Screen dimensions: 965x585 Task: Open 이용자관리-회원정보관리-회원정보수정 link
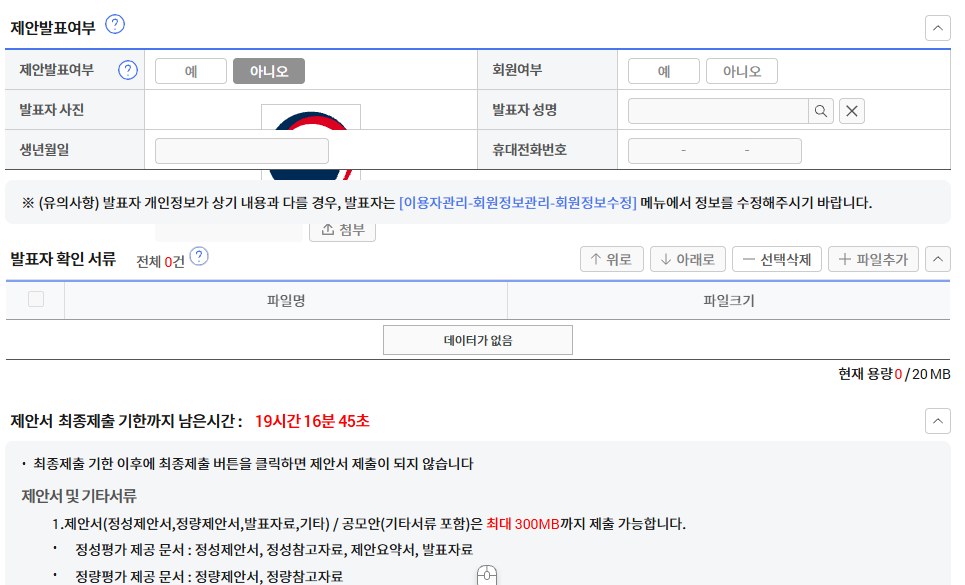(x=518, y=202)
